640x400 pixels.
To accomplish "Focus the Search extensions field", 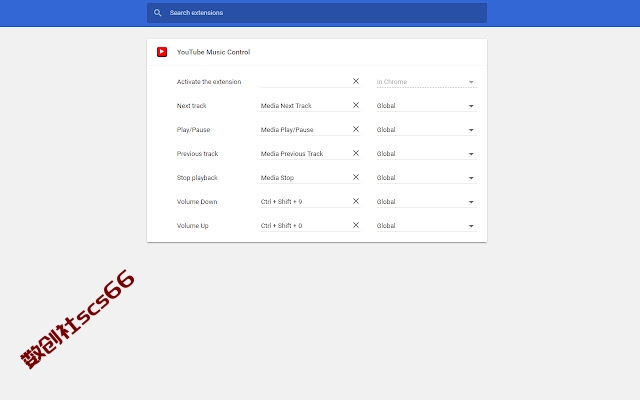I will [x=317, y=13].
